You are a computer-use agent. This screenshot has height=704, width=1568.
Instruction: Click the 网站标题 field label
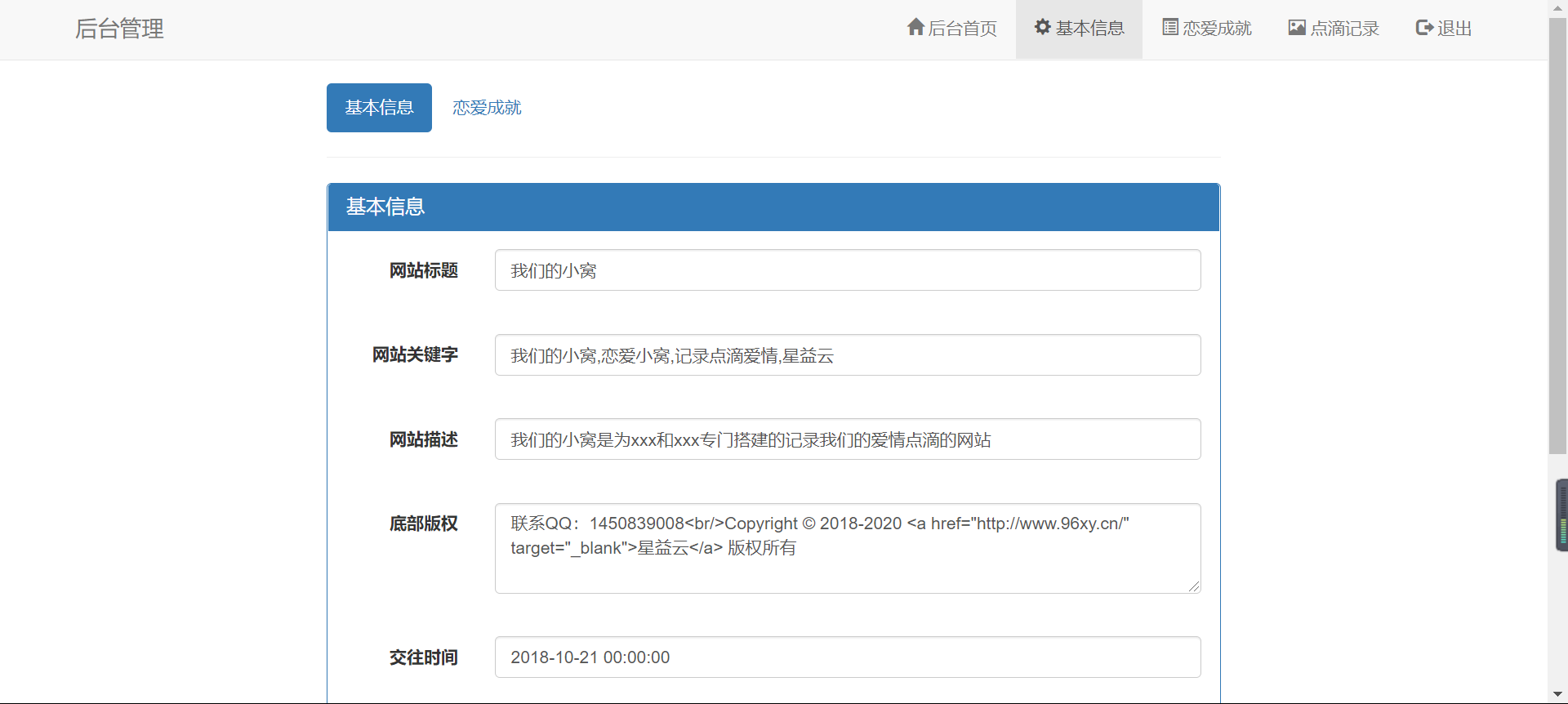[423, 270]
